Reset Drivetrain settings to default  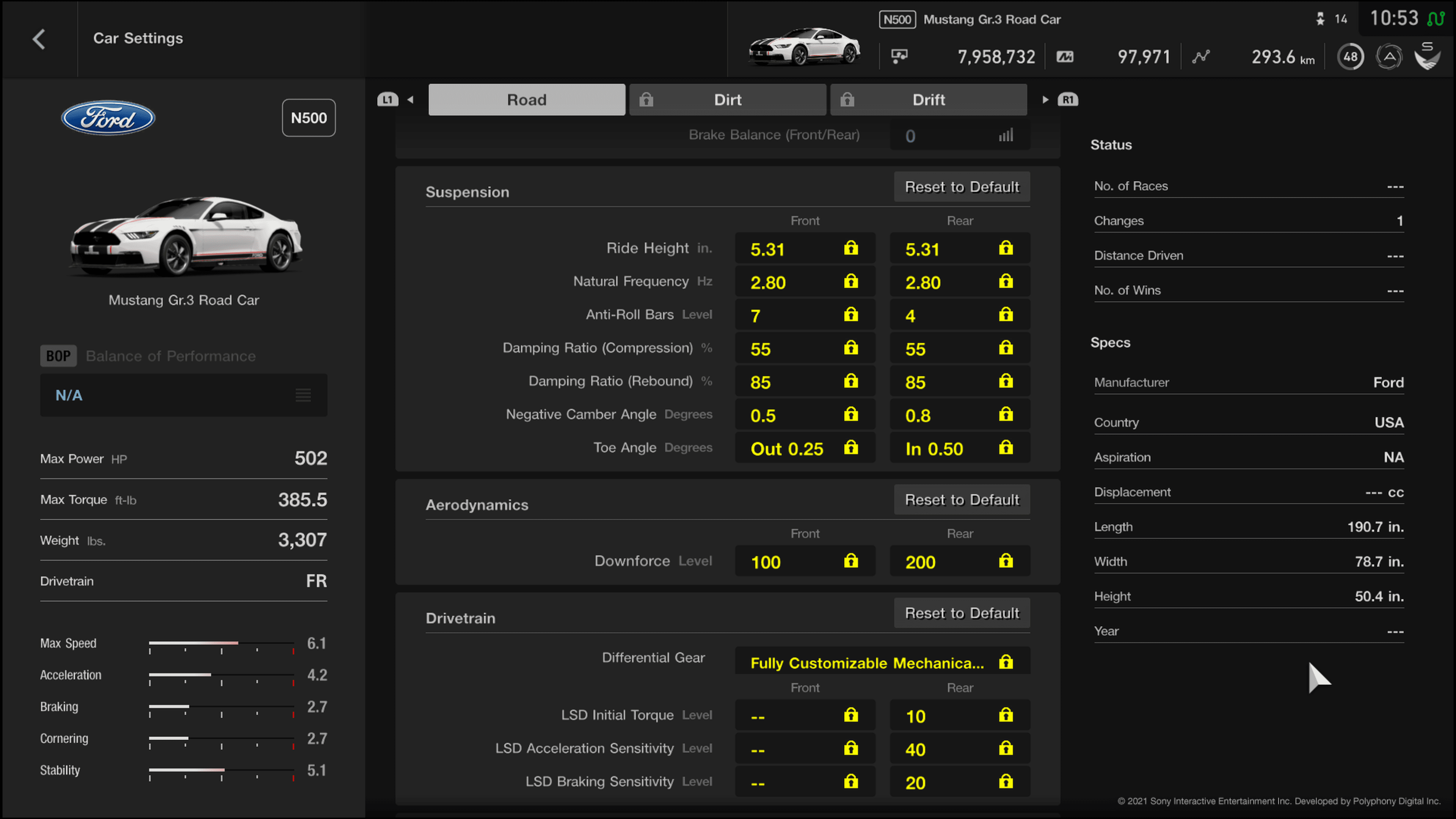[962, 613]
